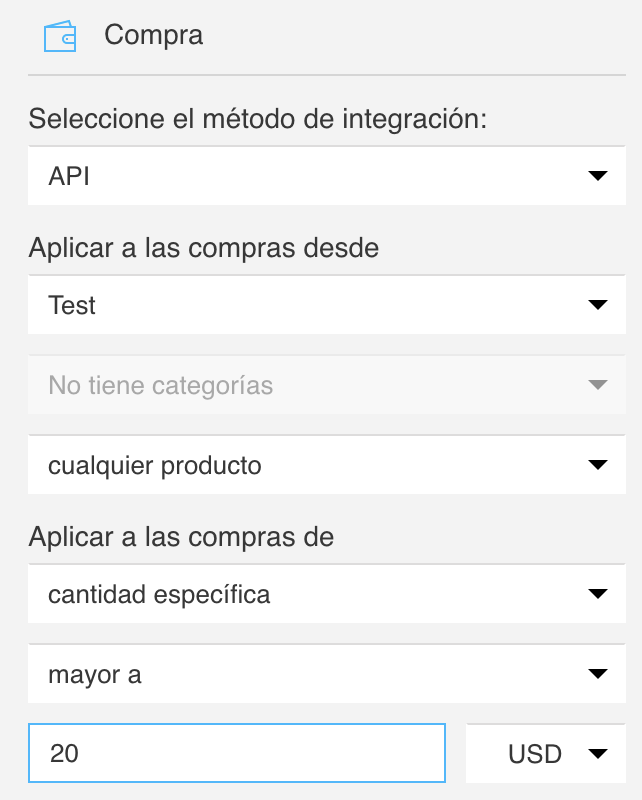
Task: Click the wallet icon beside Compra
Action: click(60, 36)
